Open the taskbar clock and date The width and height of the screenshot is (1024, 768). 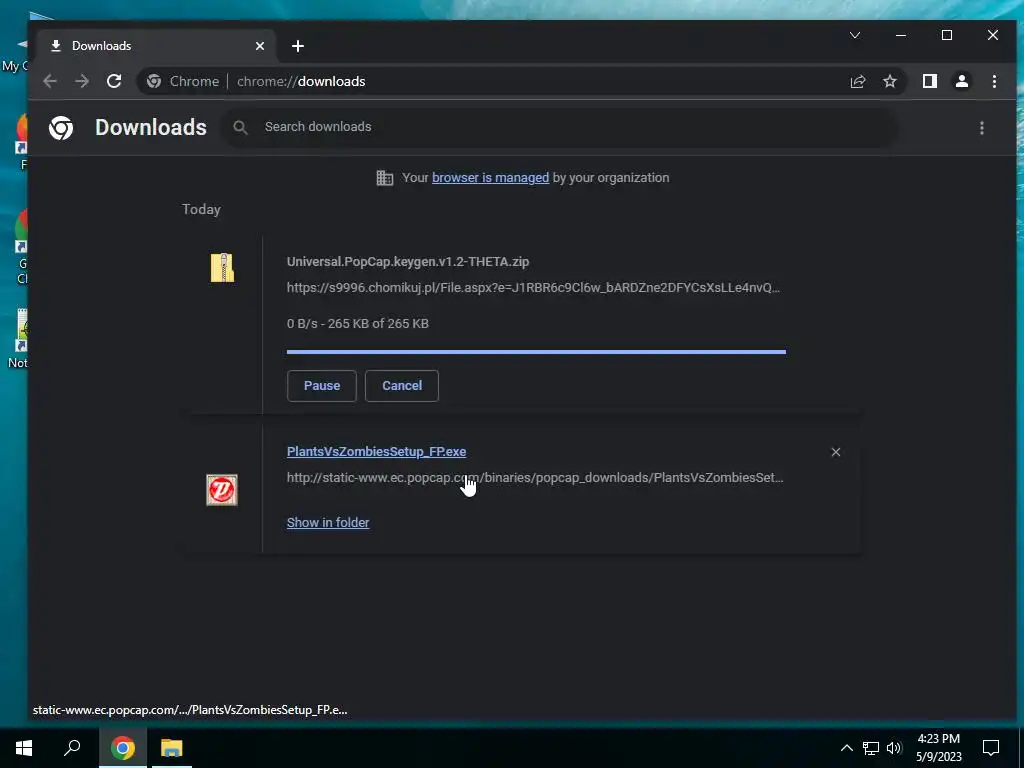[938, 748]
